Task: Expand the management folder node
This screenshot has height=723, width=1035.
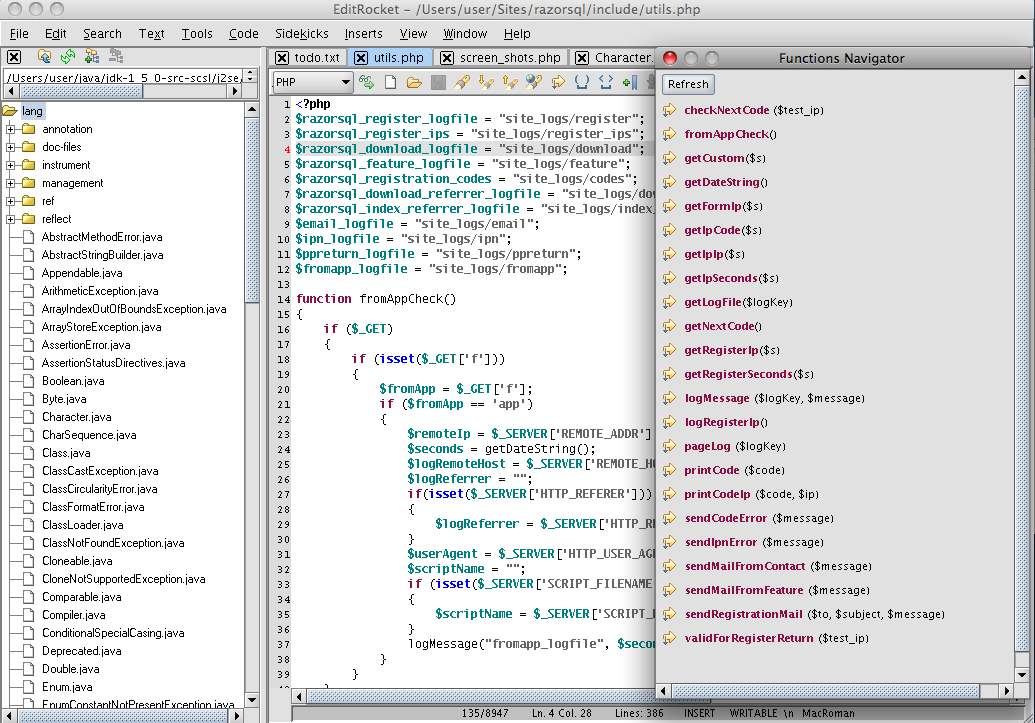Action: 11,183
